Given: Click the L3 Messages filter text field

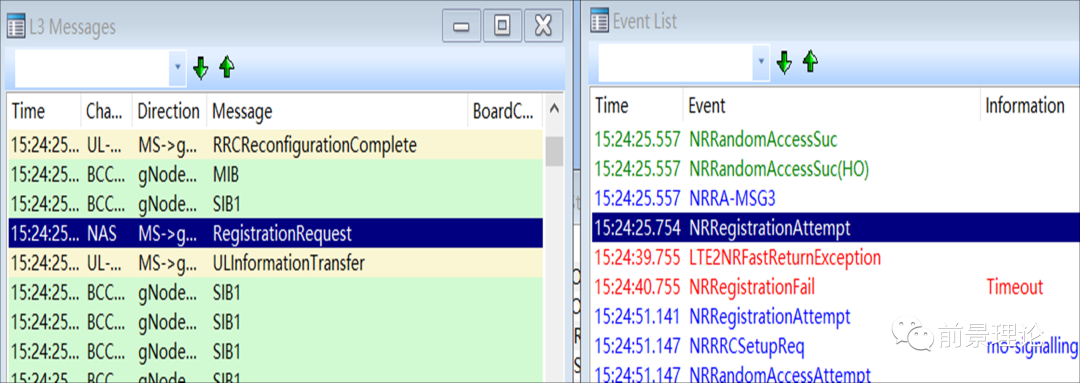Looking at the screenshot, I should [92, 68].
